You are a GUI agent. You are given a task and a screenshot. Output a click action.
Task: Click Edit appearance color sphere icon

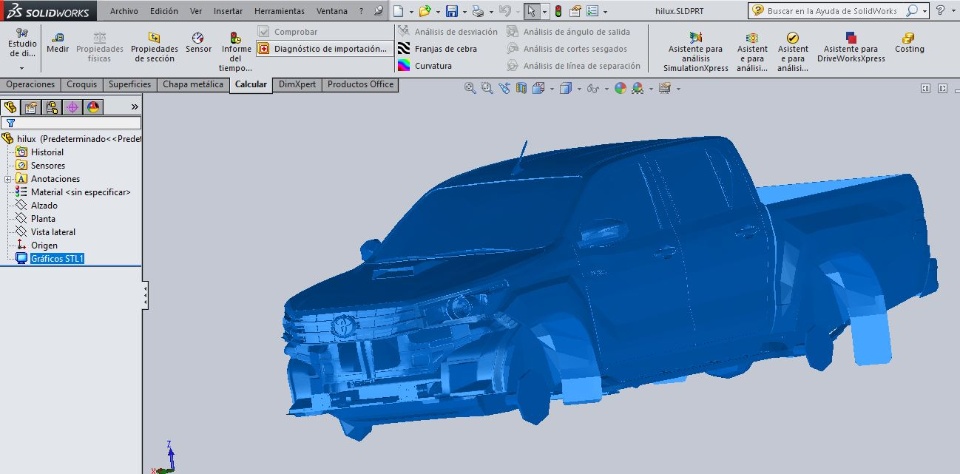pyautogui.click(x=620, y=88)
